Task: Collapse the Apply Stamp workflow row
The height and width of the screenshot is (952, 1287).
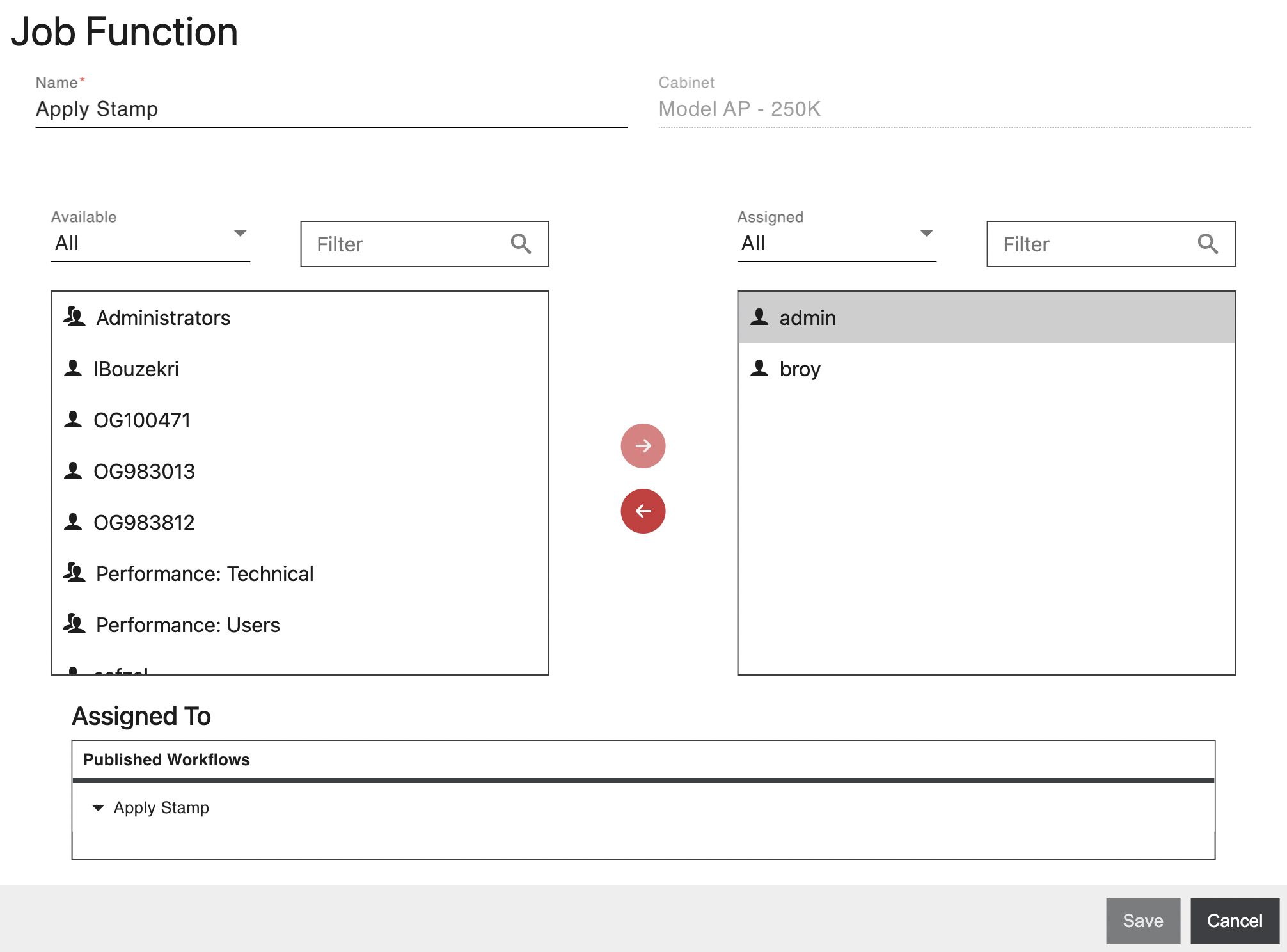Action: coord(98,808)
